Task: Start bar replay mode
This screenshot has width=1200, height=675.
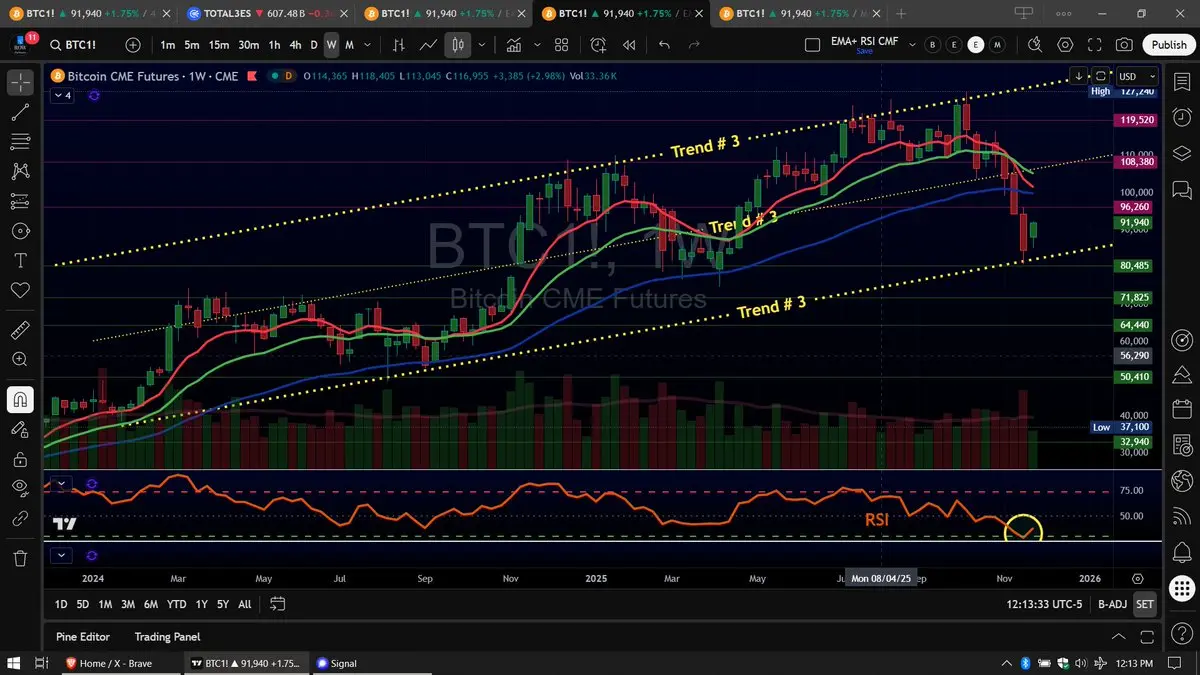Action: click(629, 45)
